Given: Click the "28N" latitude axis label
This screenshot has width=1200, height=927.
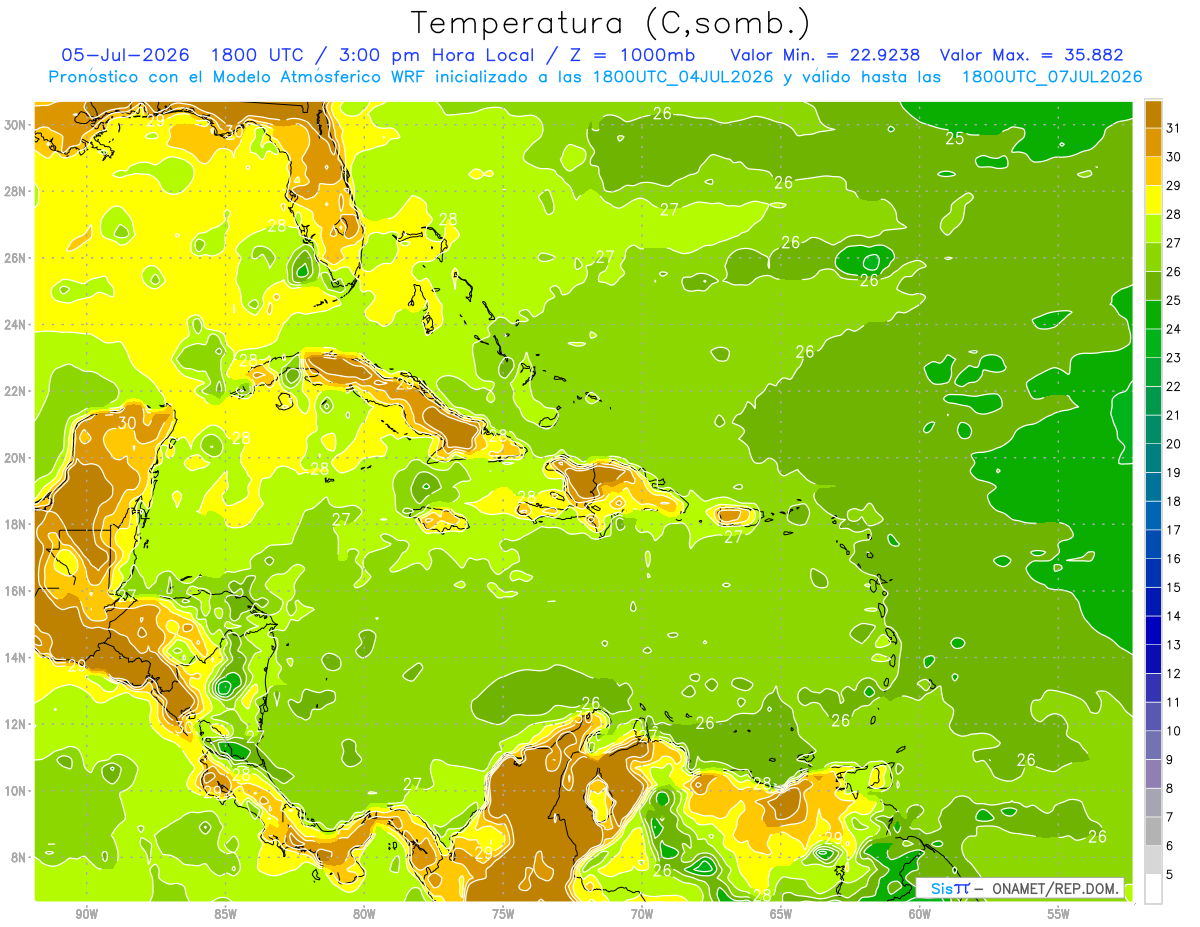Looking at the screenshot, I should pos(16,191).
